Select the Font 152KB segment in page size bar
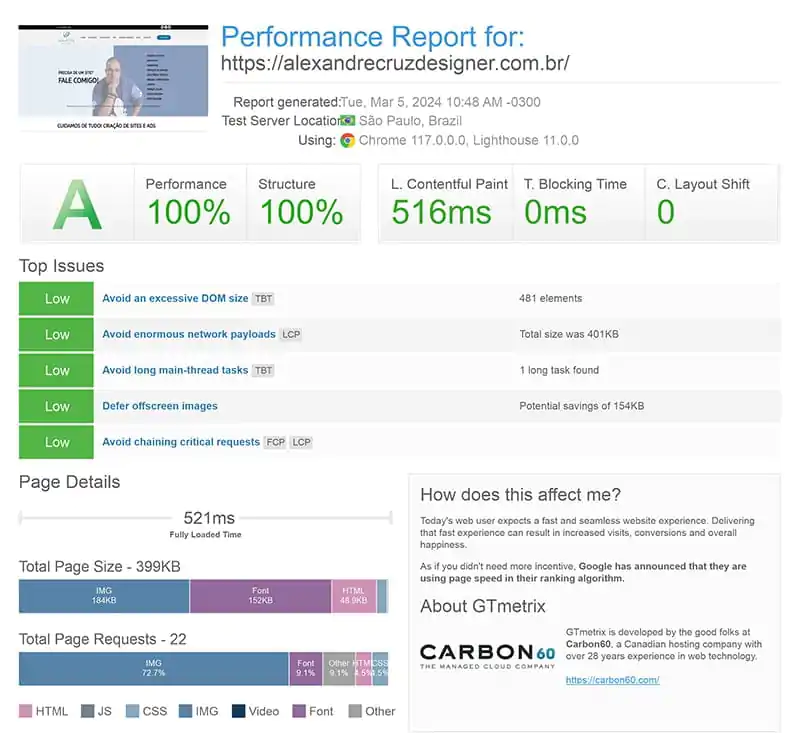Image resolution: width=800 pixels, height=733 pixels. (x=260, y=596)
